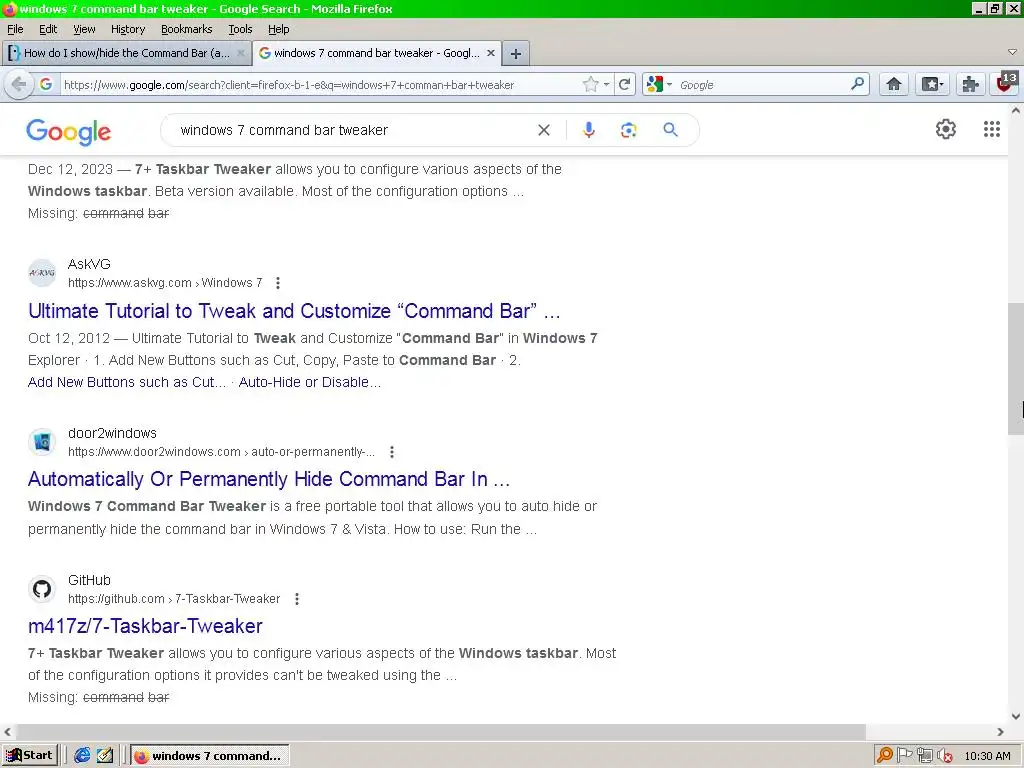Viewport: 1024px width, 768px height.
Task: Open the bookmark star dropdown arrow
Action: pyautogui.click(x=606, y=84)
